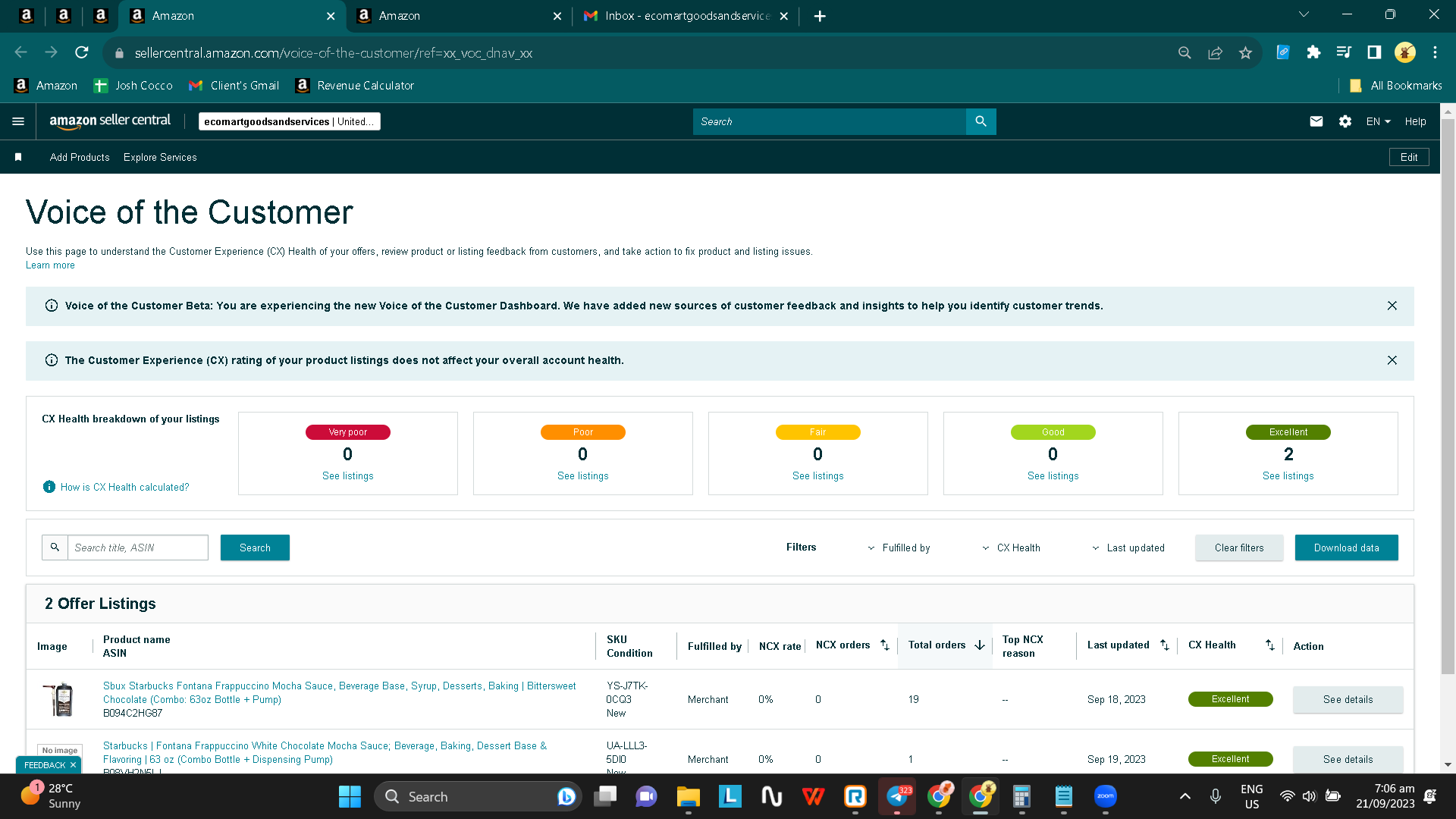Sort by Last updated column arrows
This screenshot has height=819, width=1456.
(1165, 645)
